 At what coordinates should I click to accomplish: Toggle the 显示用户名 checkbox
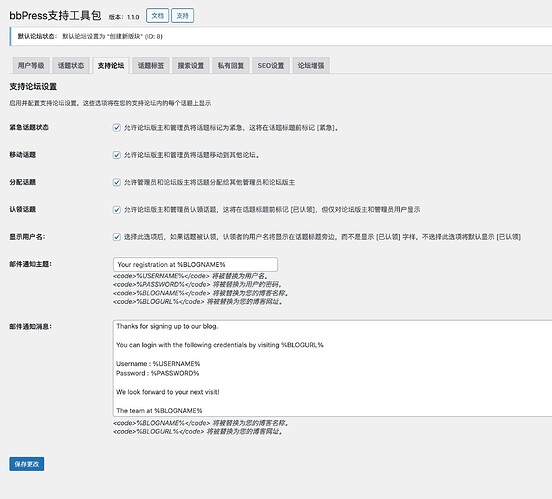pos(117,237)
